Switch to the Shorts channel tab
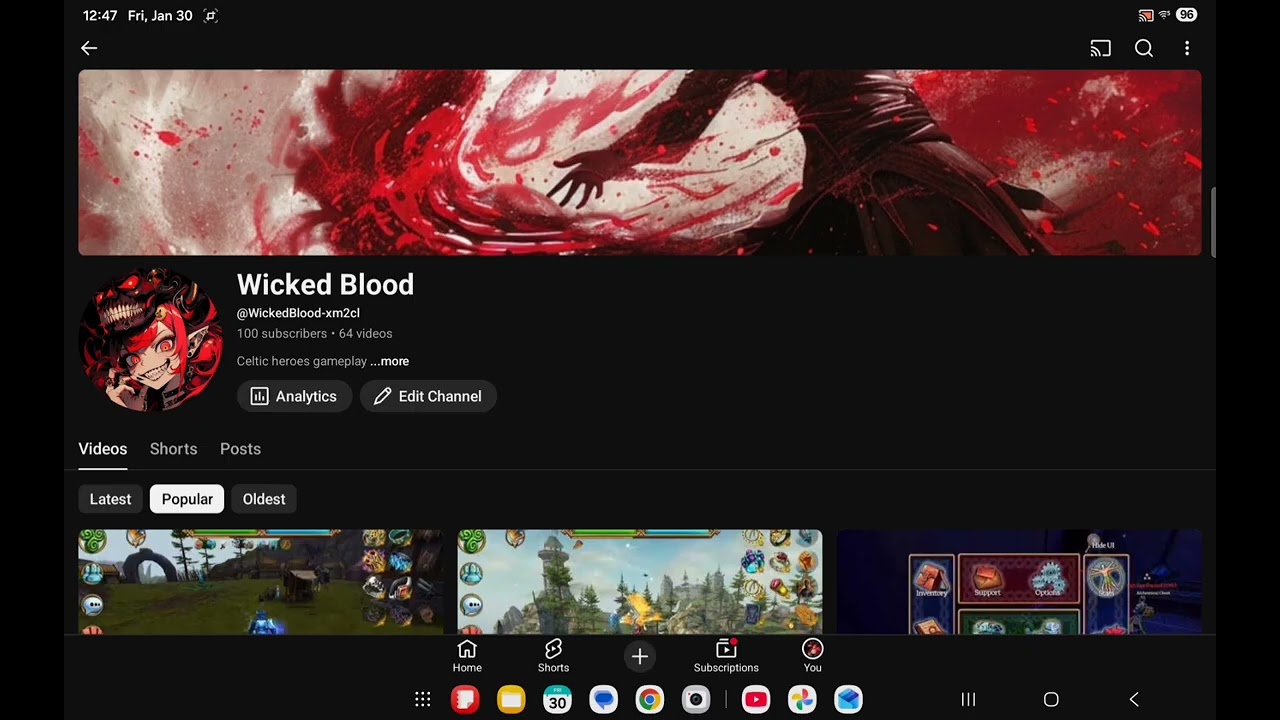Image resolution: width=1280 pixels, height=720 pixels. [173, 449]
